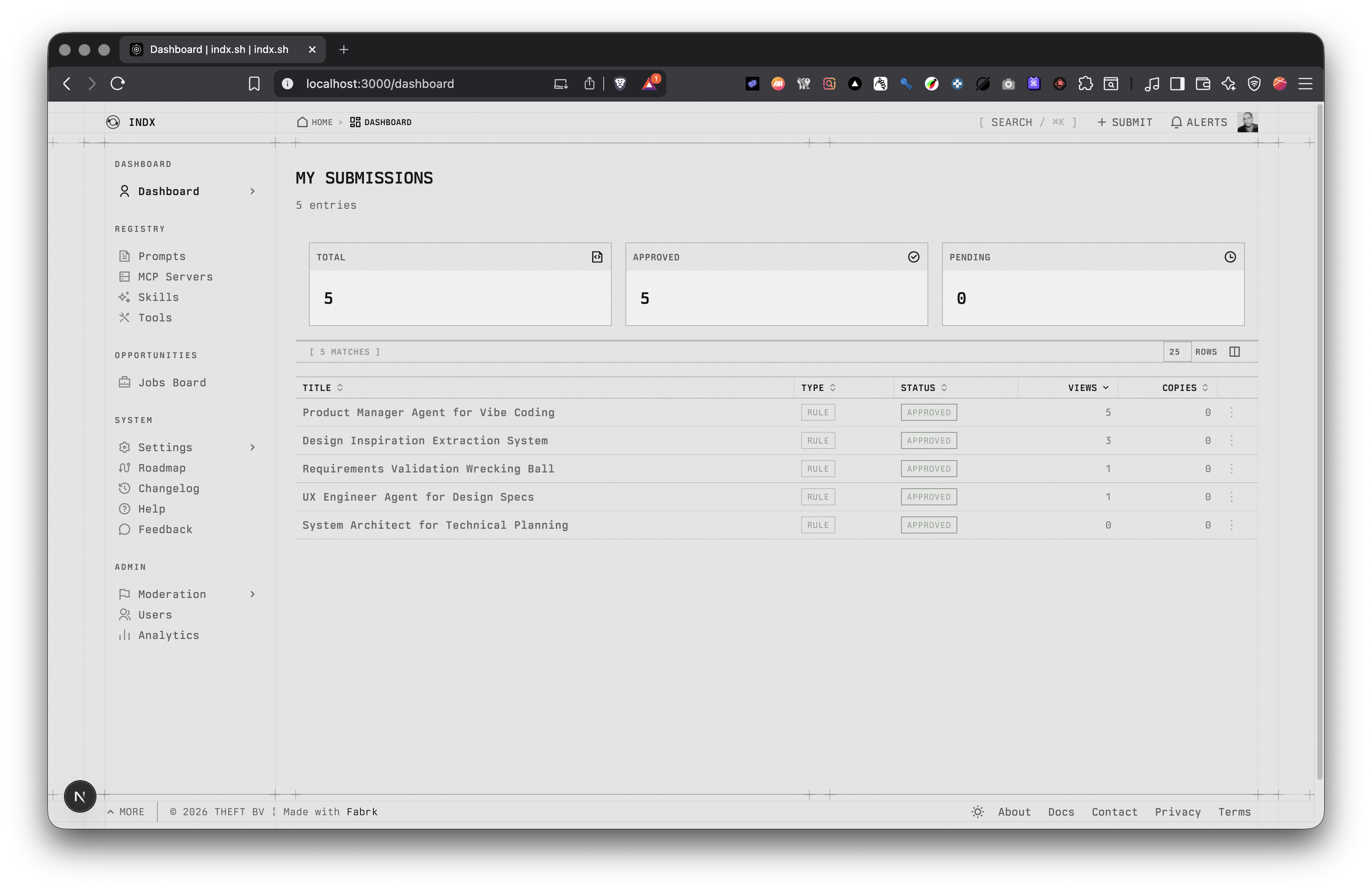This screenshot has height=892, width=1372.
Task: Open the kebab menu on Product Manager row
Action: (1232, 412)
